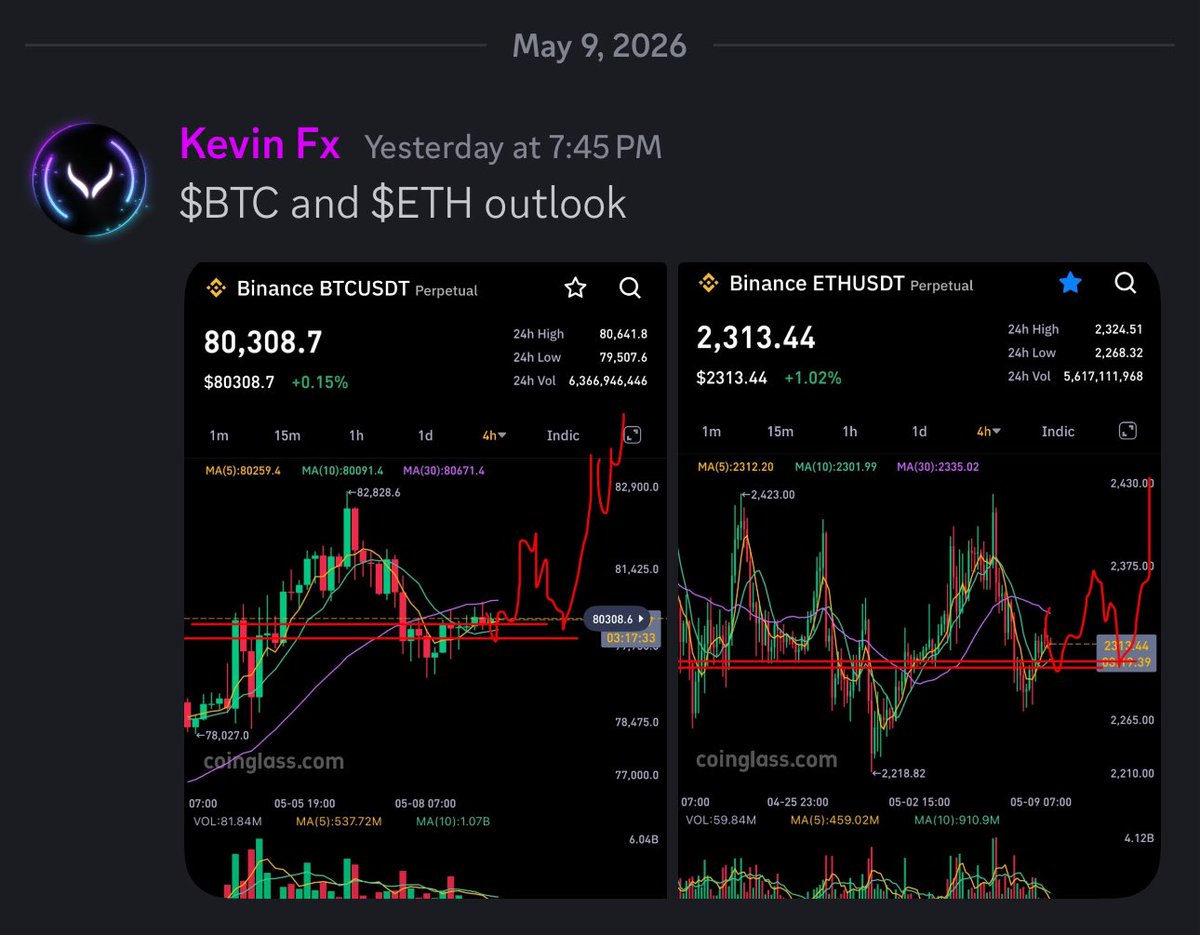This screenshot has width=1200, height=935.
Task: Select 1d timeframe on ETHUSDT chart
Action: (919, 431)
